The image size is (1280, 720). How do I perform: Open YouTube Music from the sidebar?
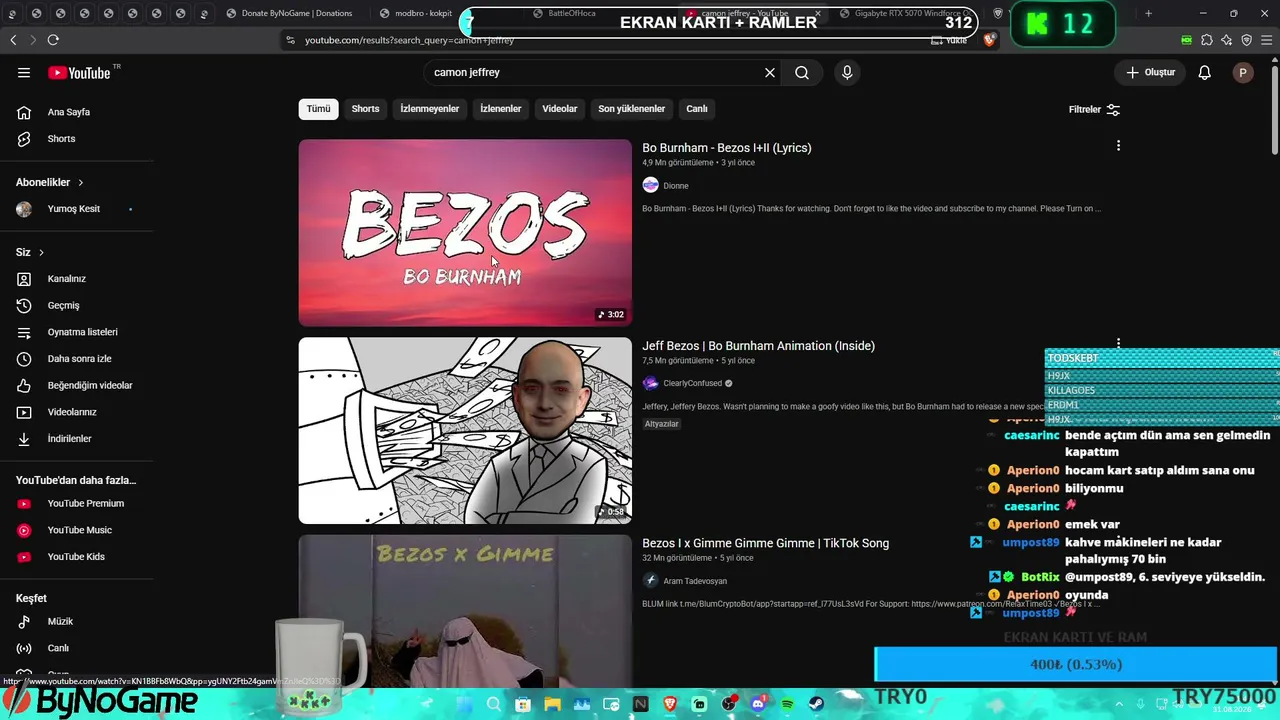(79, 530)
